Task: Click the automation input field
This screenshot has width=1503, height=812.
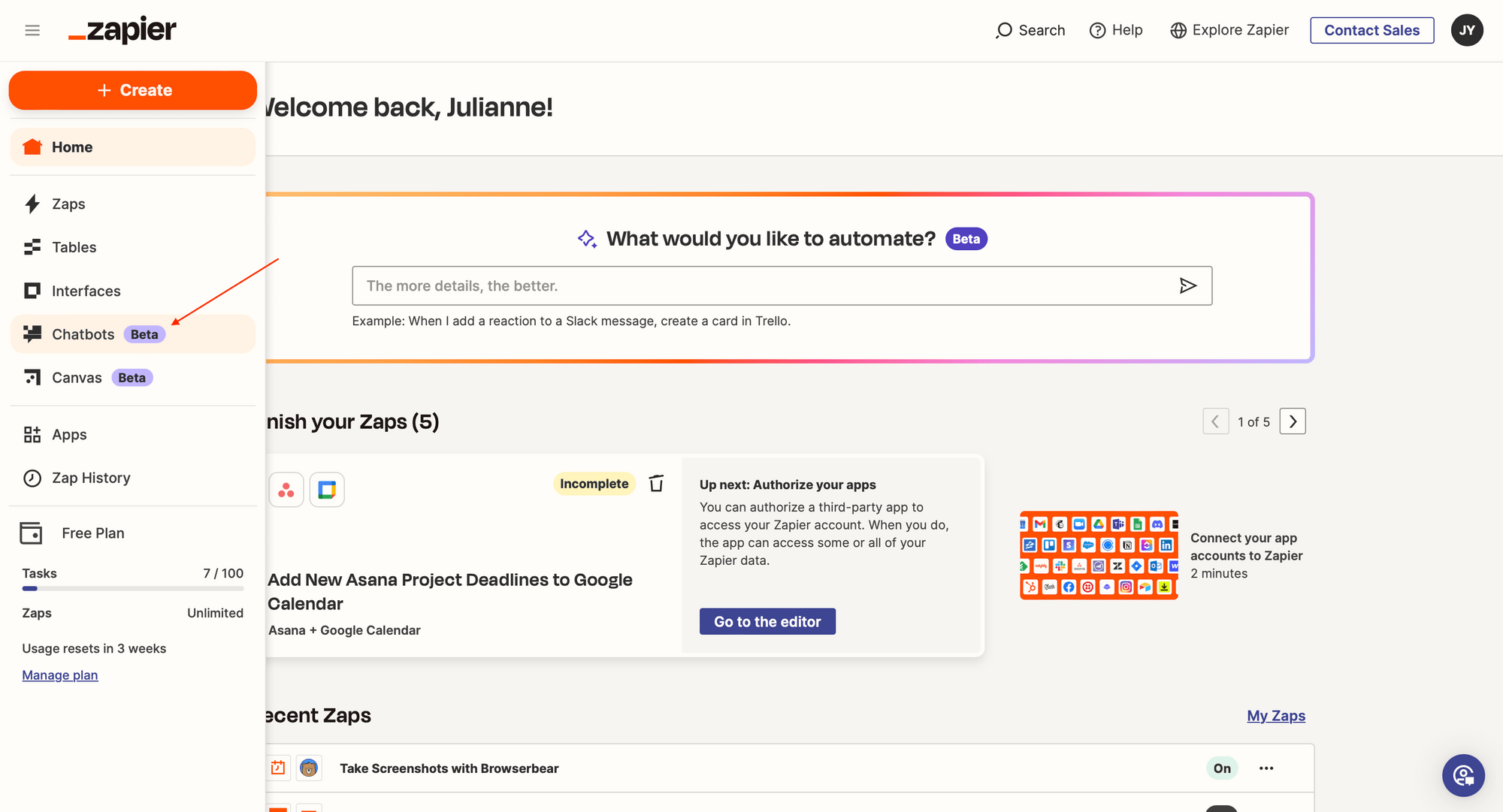Action: (781, 285)
